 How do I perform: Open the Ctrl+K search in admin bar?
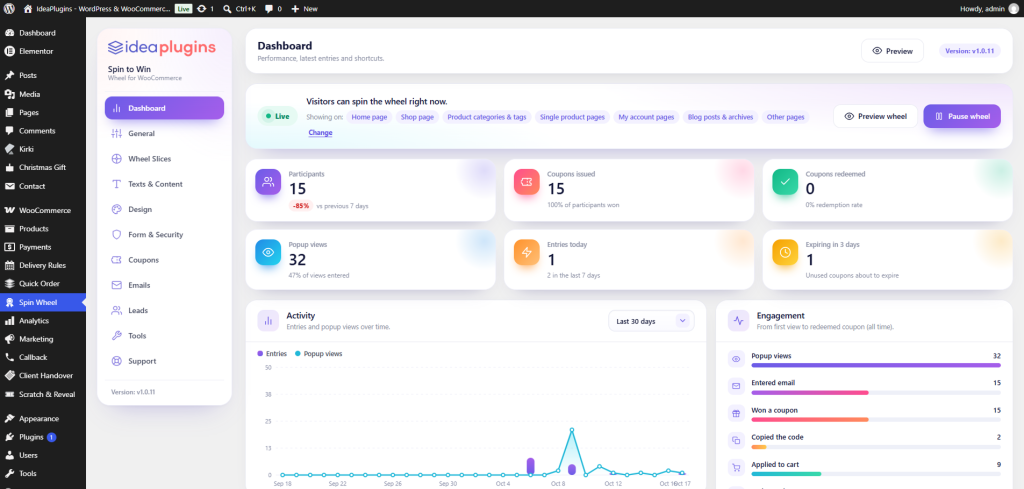[x=242, y=8]
